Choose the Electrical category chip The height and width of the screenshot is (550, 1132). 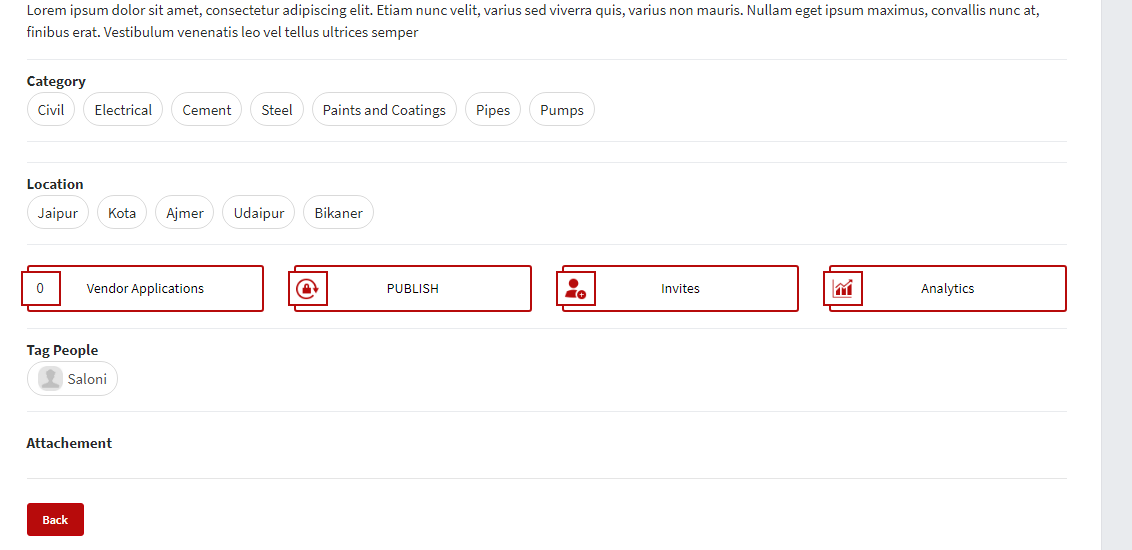123,110
